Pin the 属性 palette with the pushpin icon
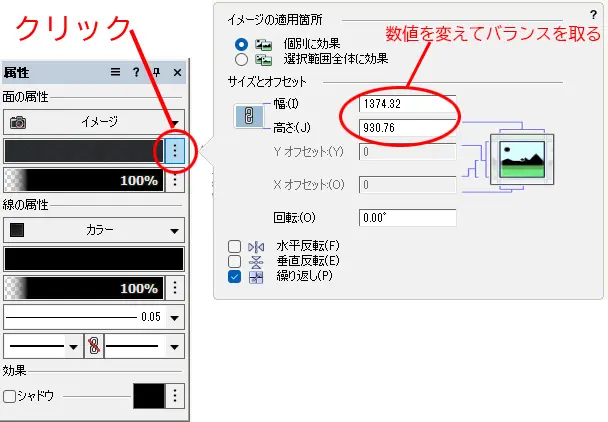This screenshot has height=422, width=608. pyautogui.click(x=157, y=73)
